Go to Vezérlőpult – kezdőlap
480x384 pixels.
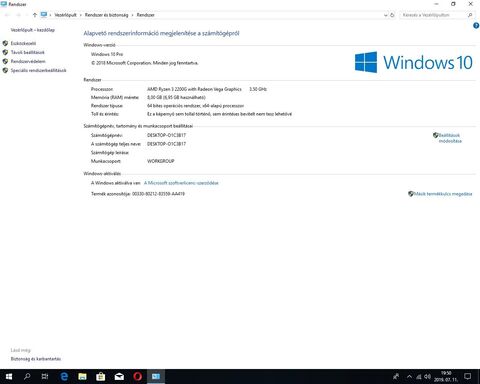[x=33, y=30]
